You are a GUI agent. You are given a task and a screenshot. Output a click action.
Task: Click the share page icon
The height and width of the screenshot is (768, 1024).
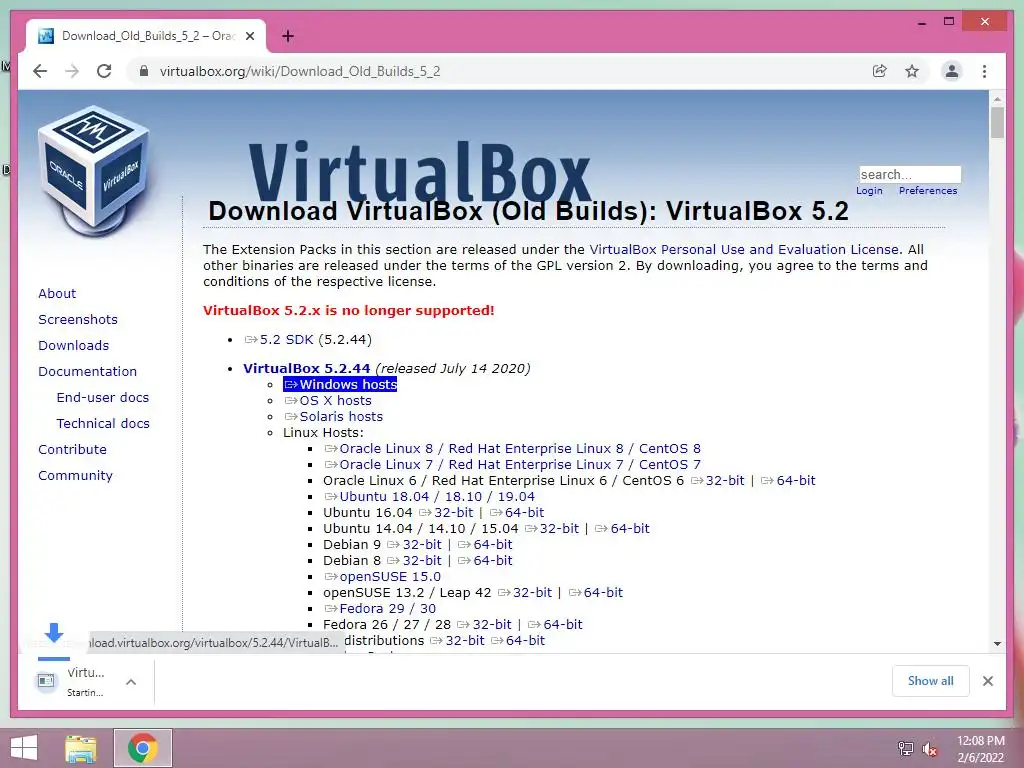coord(880,71)
